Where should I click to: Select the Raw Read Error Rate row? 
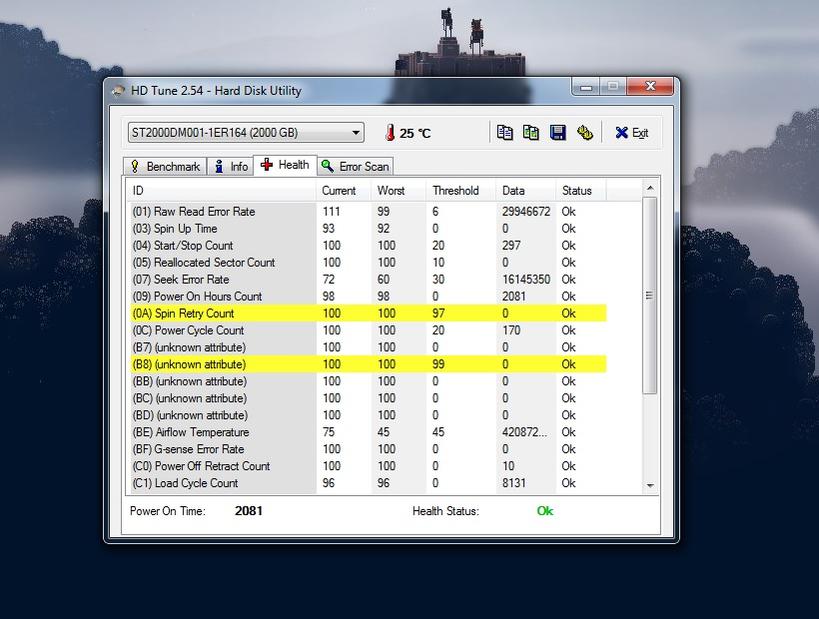pyautogui.click(x=367, y=212)
